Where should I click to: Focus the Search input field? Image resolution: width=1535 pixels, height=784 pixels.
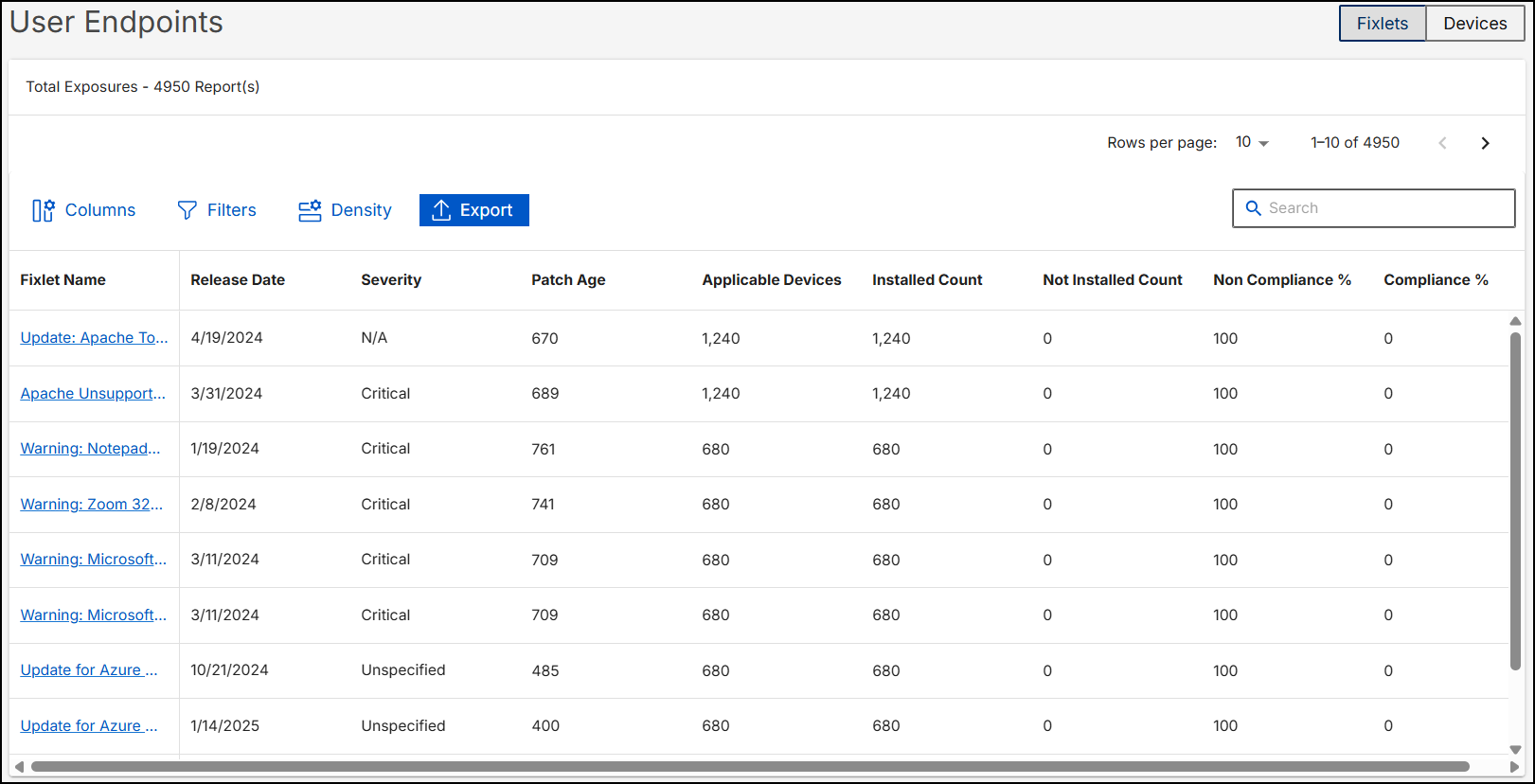pos(1384,208)
